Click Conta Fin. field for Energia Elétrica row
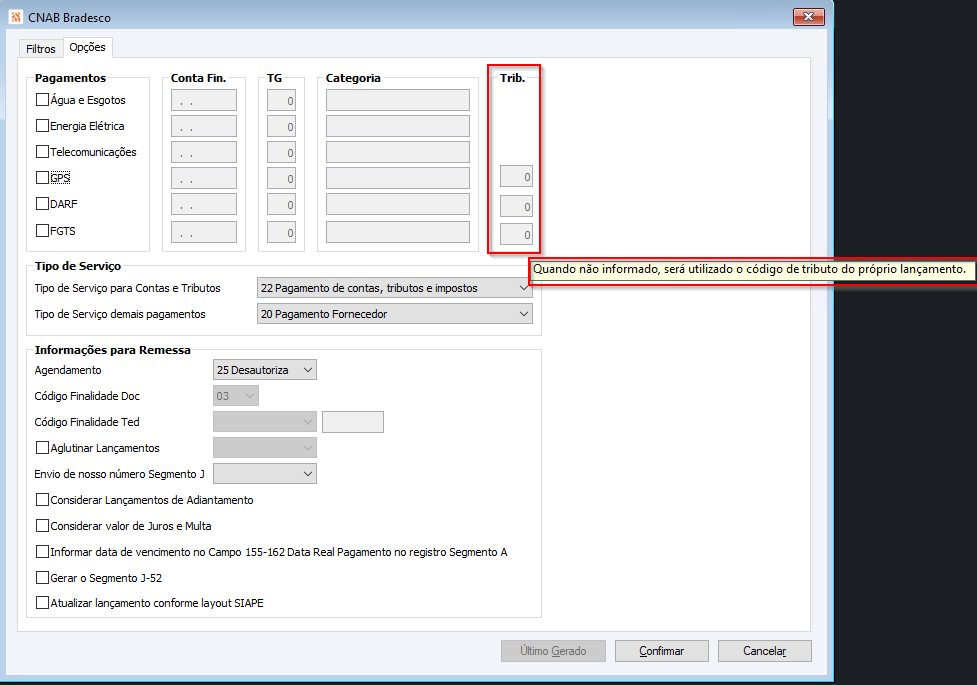Viewport: 977px width, 685px height. [204, 127]
